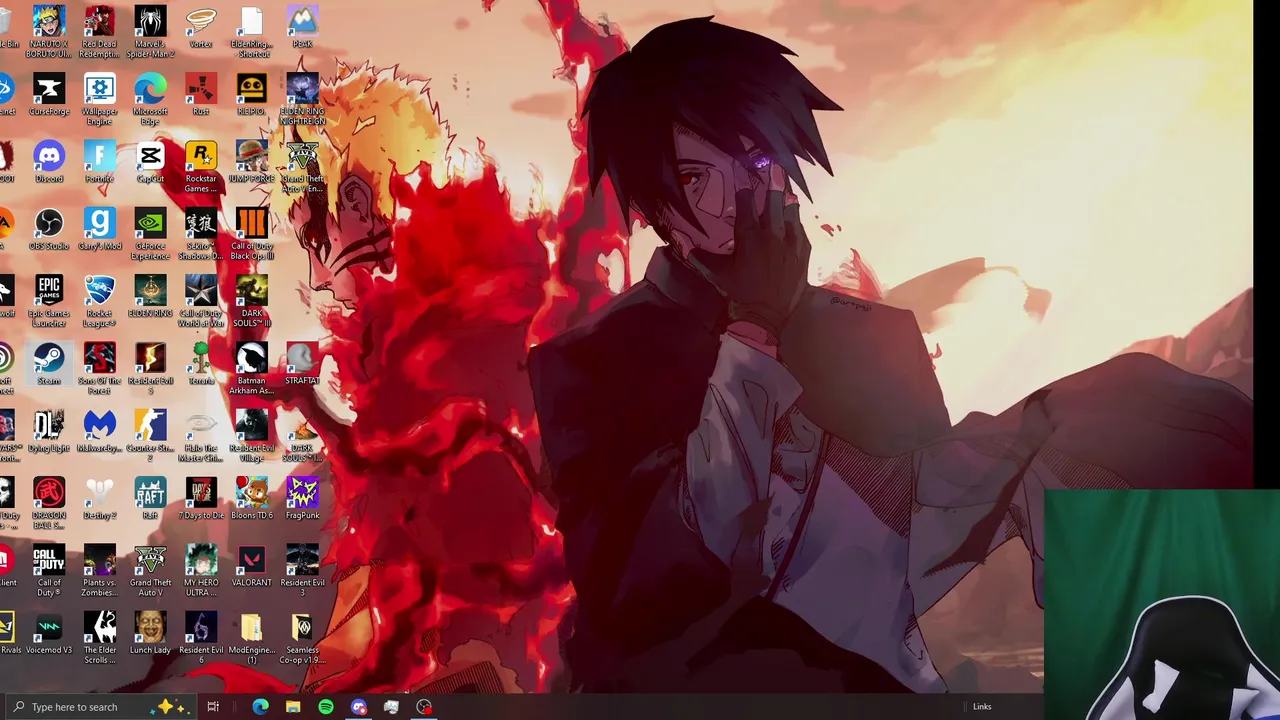Viewport: 1280px width, 720px height.
Task: Open Task View in the taskbar
Action: (x=213, y=707)
